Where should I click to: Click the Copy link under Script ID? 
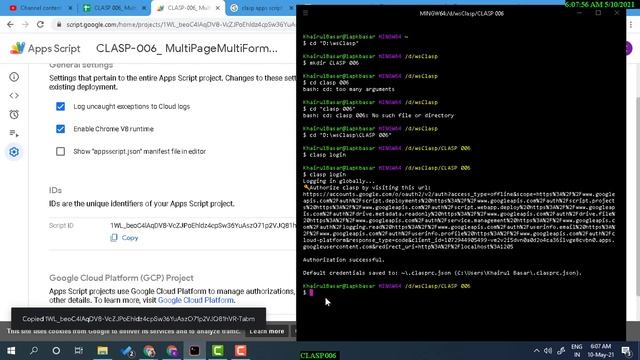click(x=130, y=238)
